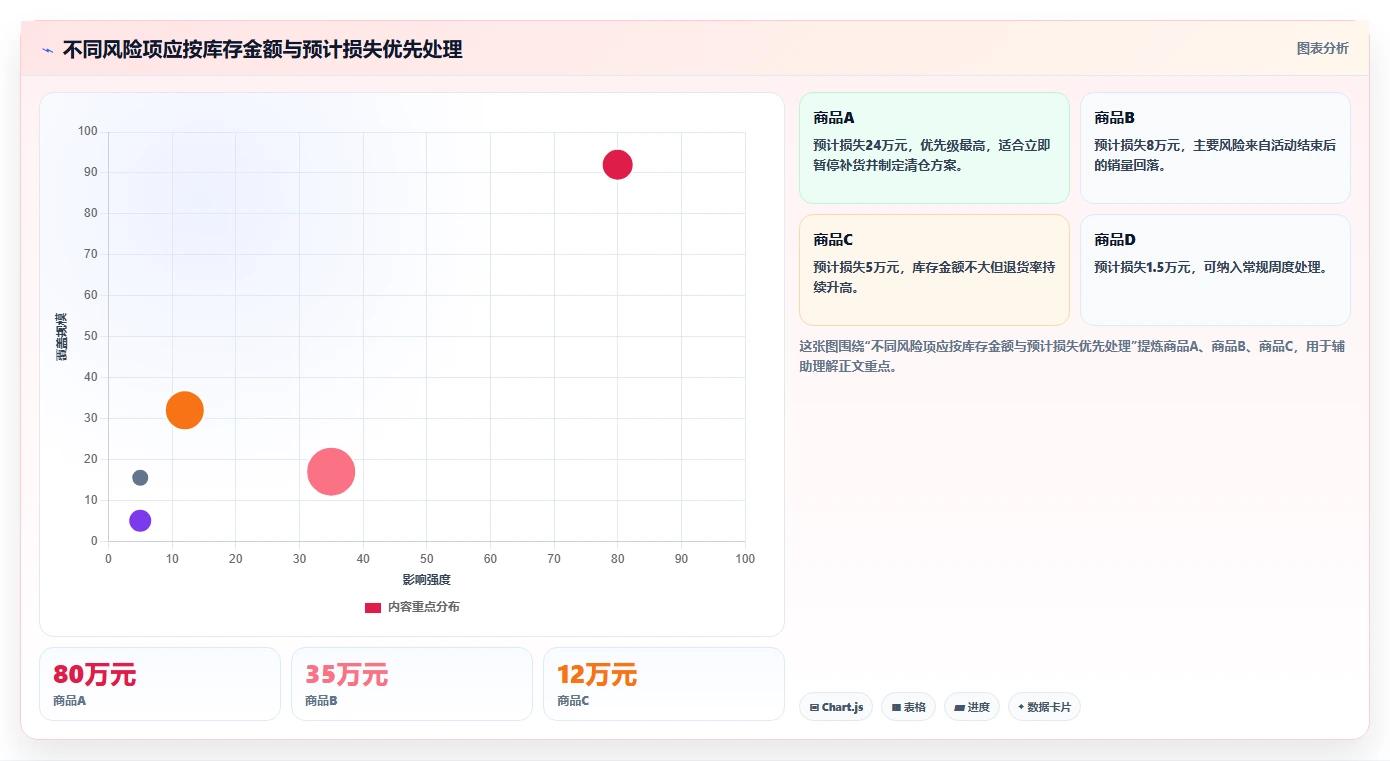Click the Chart.js tag
1390x761 pixels.
click(x=836, y=707)
